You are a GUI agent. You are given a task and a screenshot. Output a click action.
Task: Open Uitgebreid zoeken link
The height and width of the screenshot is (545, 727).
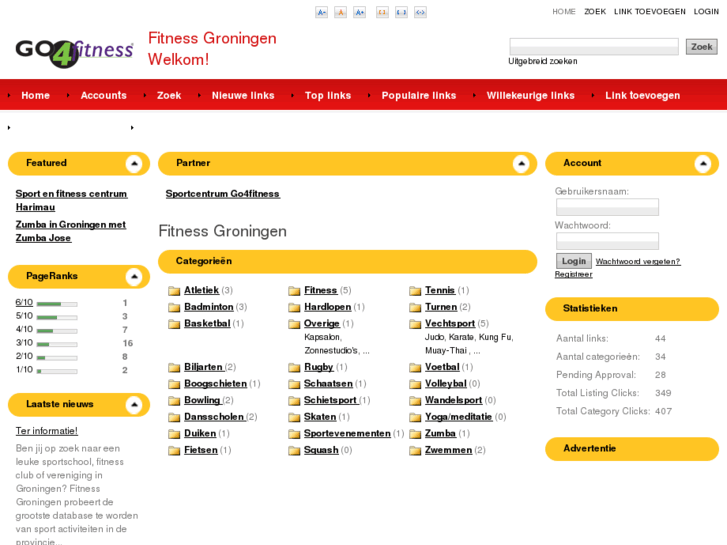[542, 61]
